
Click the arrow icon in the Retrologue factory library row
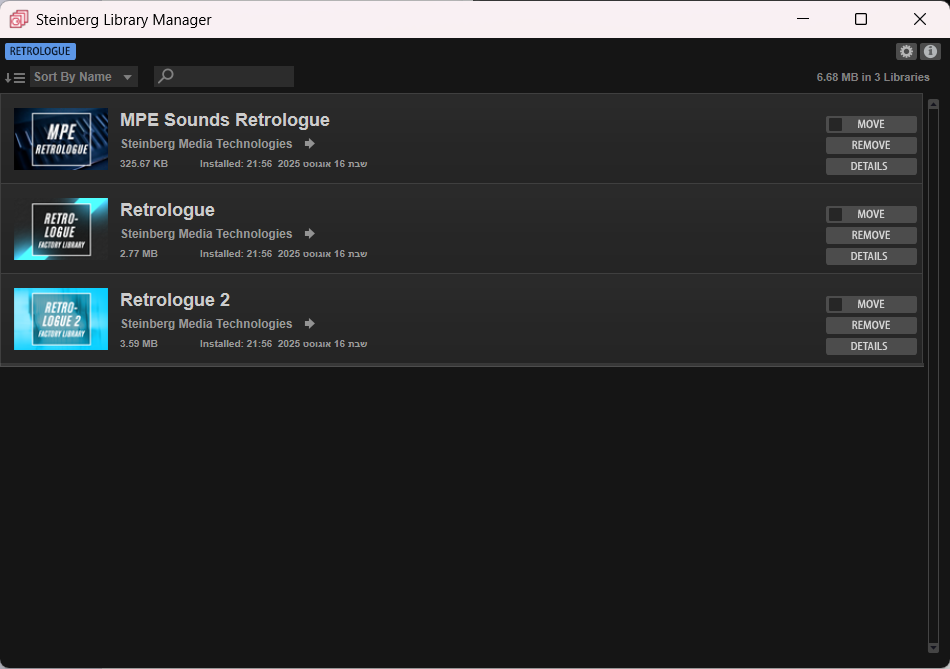coord(310,233)
